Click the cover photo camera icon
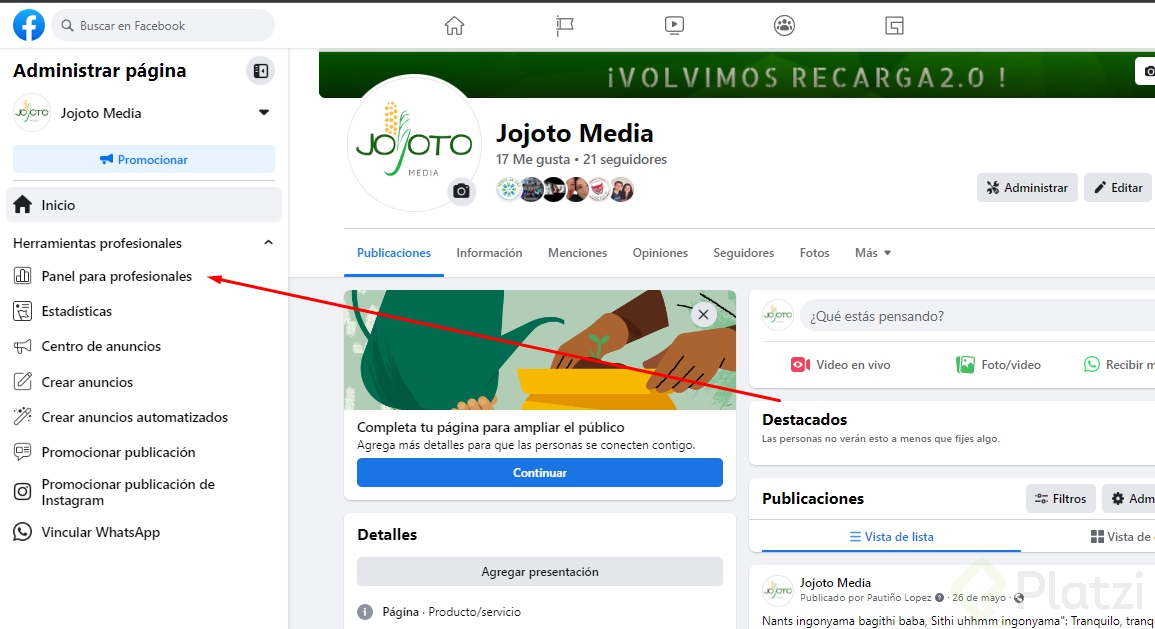The width and height of the screenshot is (1155, 629). coord(1146,71)
